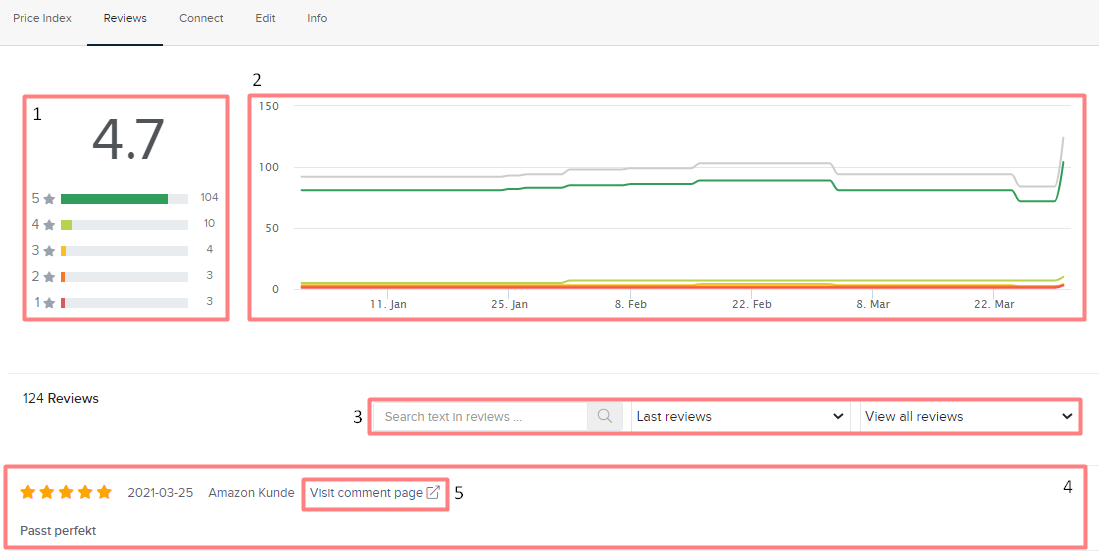The image size is (1099, 552).
Task: Click the Amazon Kunde reviewer name
Action: [251, 492]
